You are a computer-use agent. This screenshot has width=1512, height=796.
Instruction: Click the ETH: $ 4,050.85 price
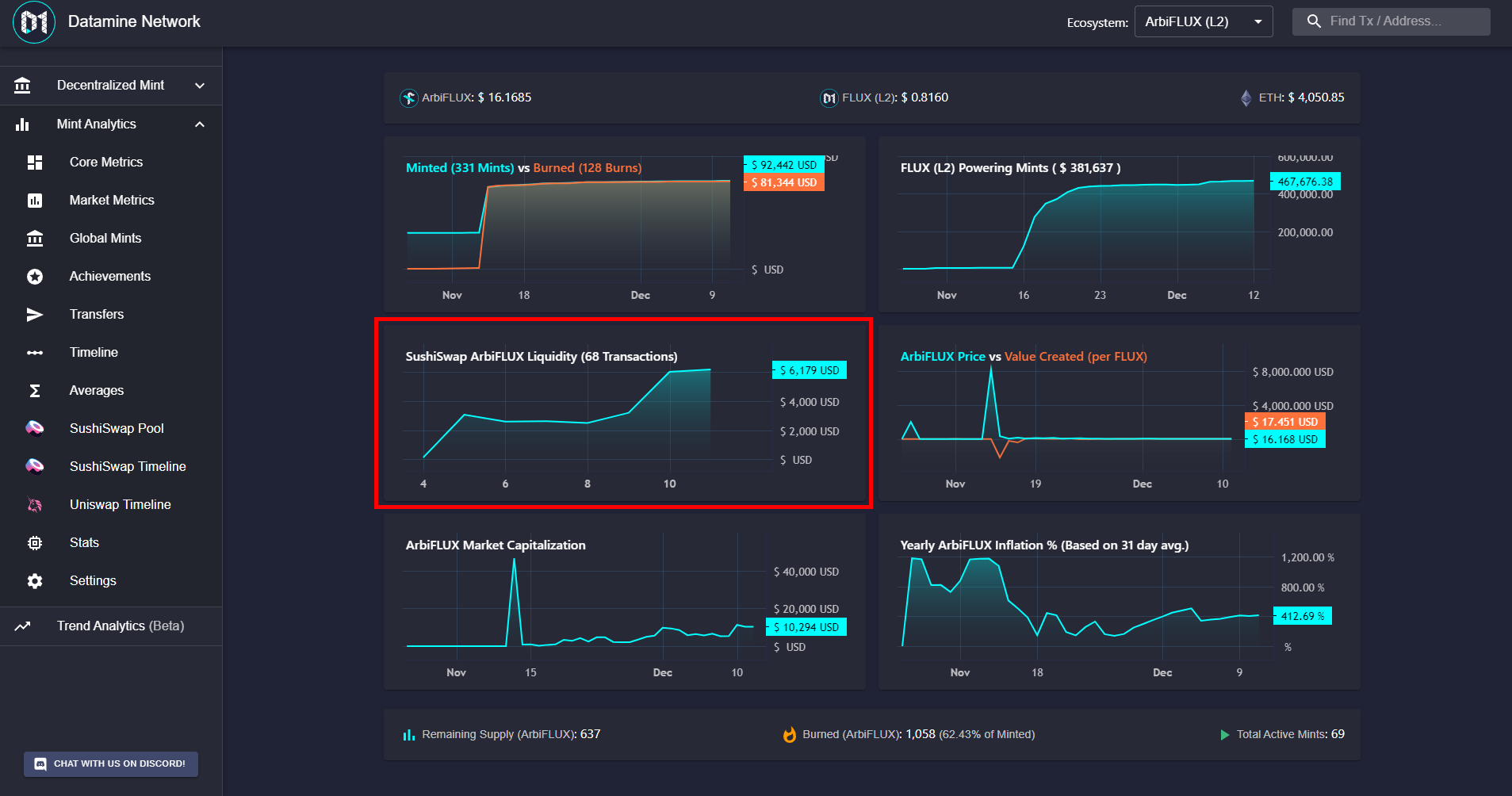(x=1301, y=98)
